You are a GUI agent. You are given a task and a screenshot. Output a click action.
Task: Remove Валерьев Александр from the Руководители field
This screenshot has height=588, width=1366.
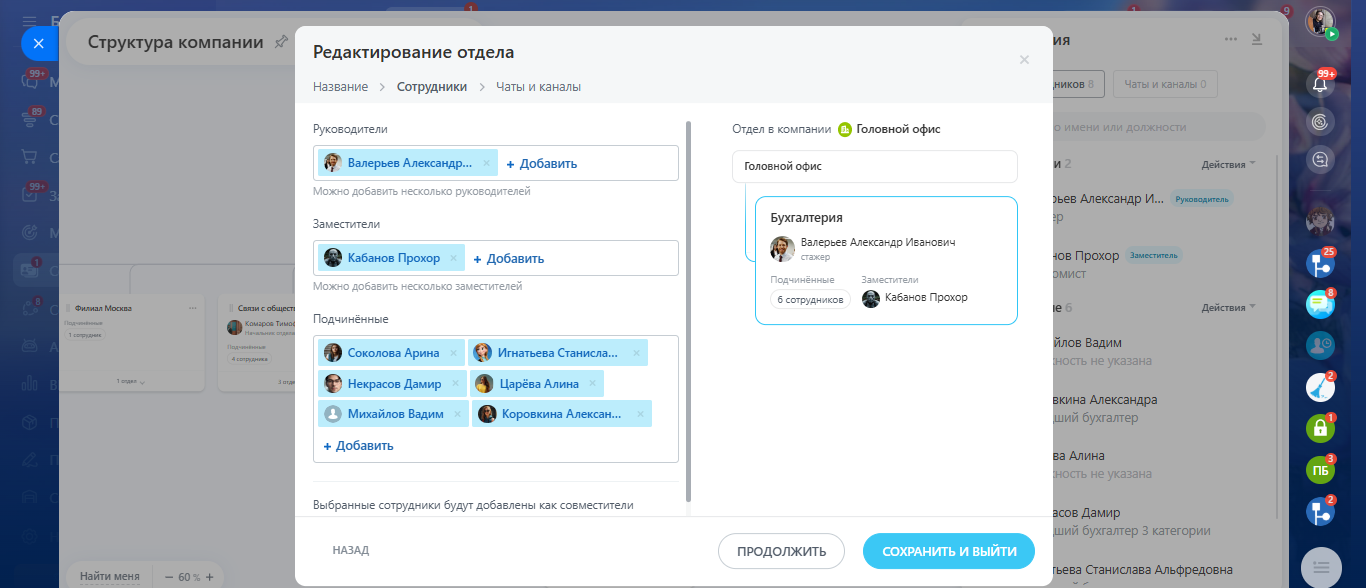pos(486,163)
